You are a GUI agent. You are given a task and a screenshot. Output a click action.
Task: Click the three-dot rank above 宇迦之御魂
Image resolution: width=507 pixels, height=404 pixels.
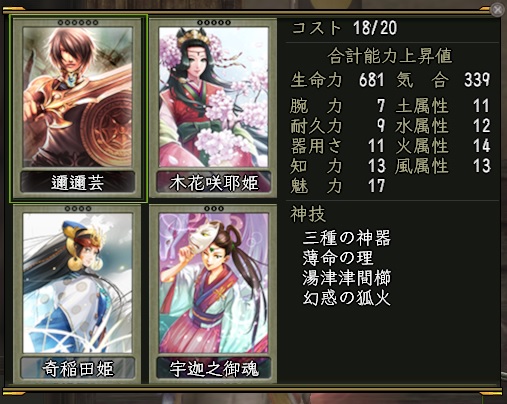tap(214, 209)
